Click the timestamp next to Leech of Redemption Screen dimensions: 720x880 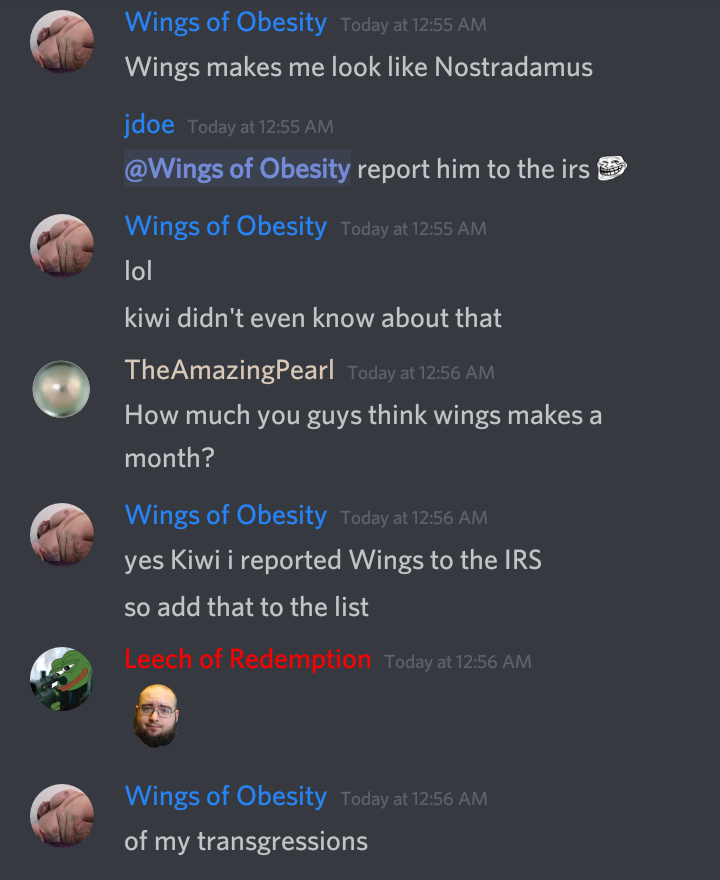458,662
